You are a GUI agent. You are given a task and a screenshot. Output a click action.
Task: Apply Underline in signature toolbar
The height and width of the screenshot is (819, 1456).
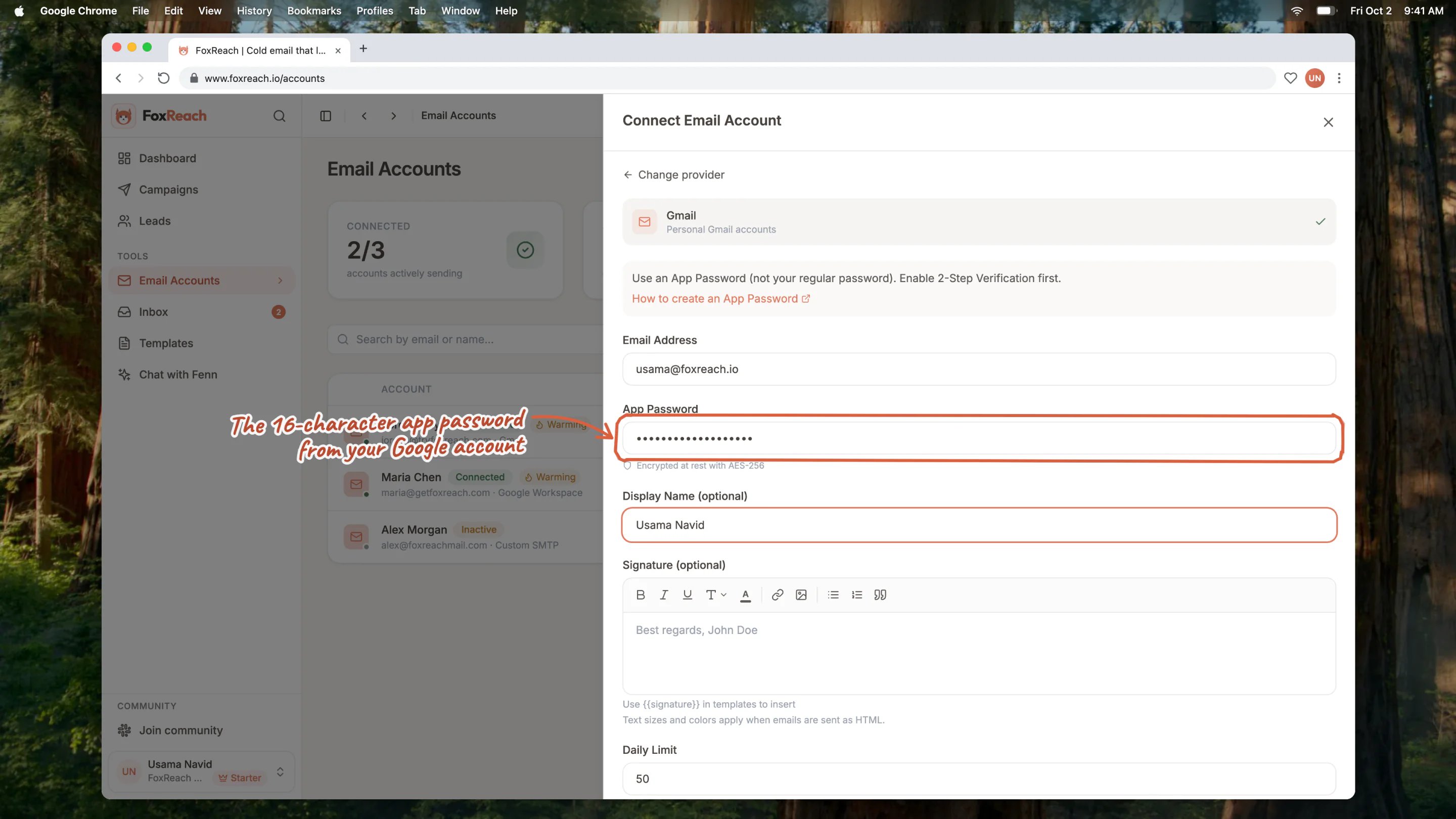click(688, 595)
